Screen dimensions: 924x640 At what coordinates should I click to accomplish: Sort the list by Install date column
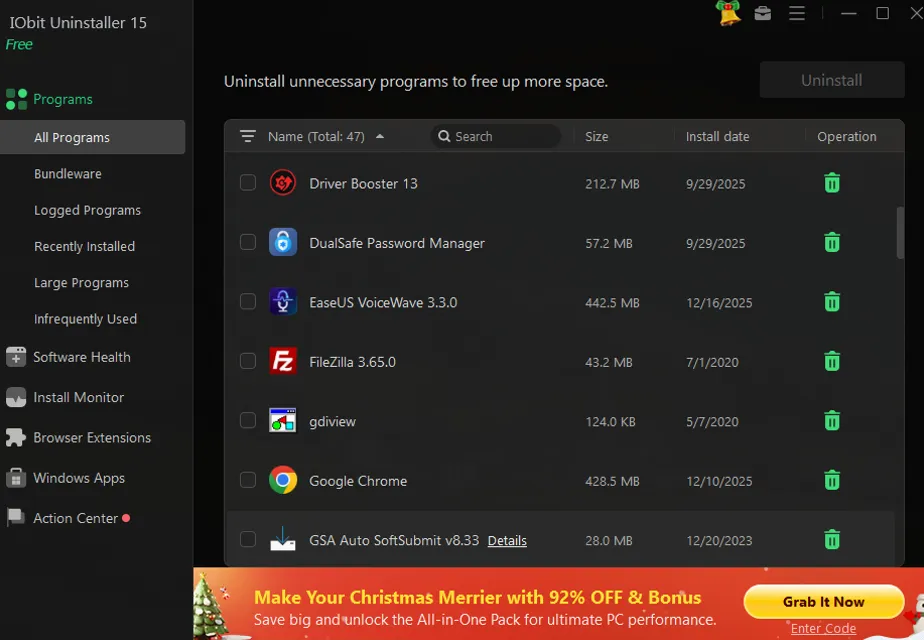pos(717,137)
